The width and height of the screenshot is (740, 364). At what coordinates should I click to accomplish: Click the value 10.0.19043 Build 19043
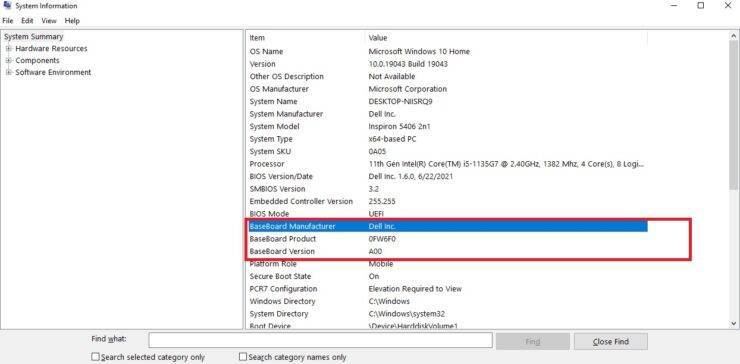408,64
